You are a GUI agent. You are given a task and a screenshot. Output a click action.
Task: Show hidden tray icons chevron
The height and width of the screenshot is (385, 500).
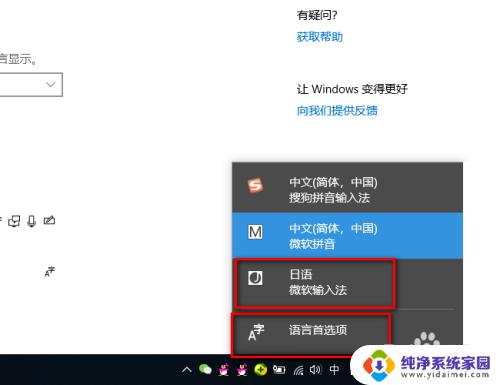tap(187, 370)
